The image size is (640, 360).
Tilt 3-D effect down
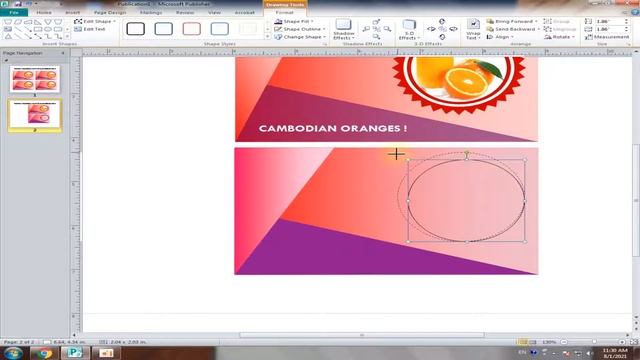(x=442, y=37)
